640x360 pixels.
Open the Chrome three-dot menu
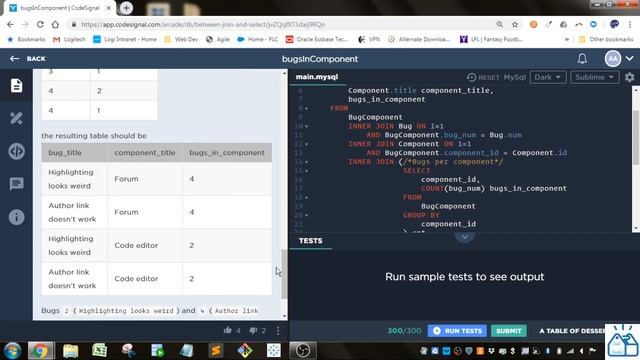[x=630, y=24]
